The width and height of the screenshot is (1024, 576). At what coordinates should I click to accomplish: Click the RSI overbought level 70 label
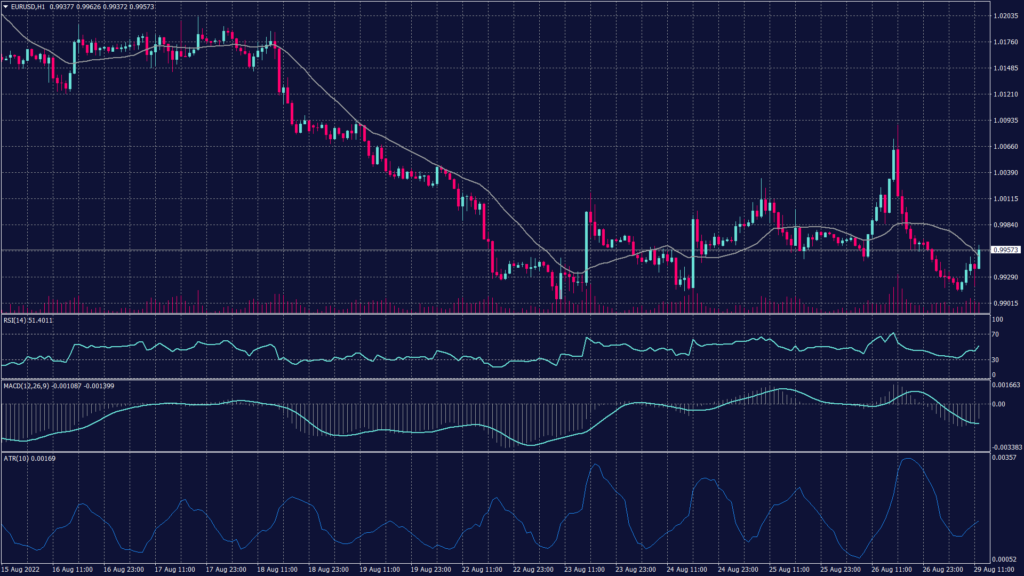pyautogui.click(x=993, y=334)
